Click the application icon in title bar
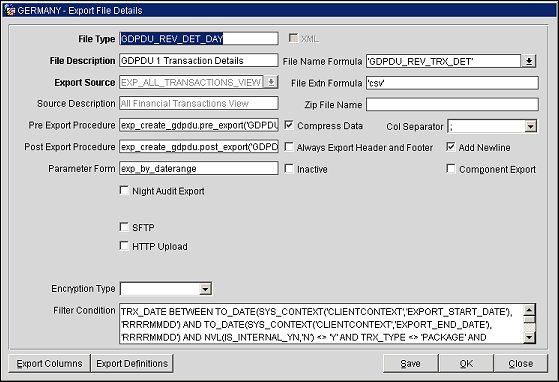The width and height of the screenshot is (559, 382). tap(10, 10)
